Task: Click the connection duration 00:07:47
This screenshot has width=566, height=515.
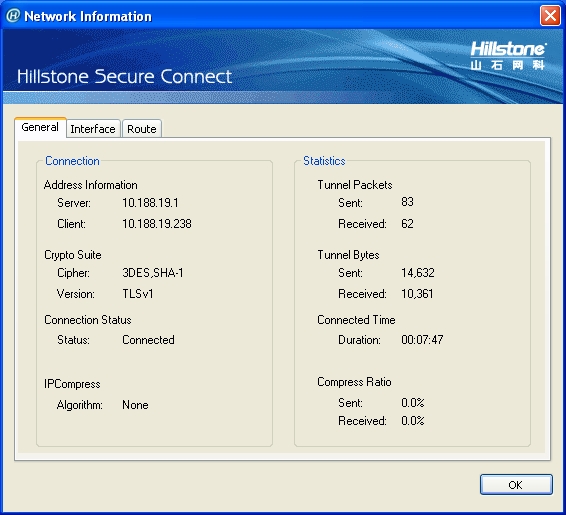Action: [422, 340]
